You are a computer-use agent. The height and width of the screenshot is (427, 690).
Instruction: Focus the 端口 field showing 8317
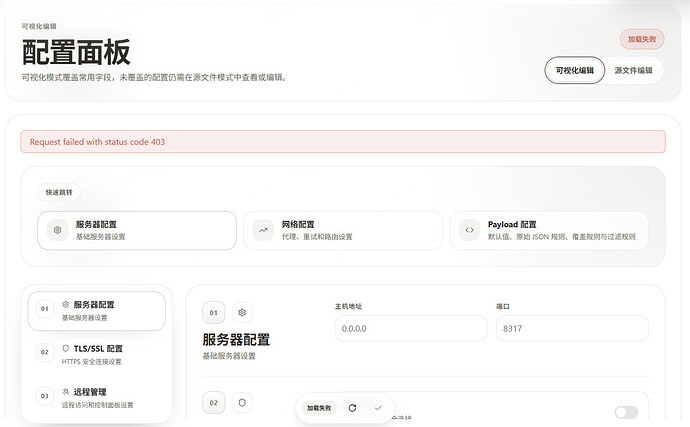572,328
